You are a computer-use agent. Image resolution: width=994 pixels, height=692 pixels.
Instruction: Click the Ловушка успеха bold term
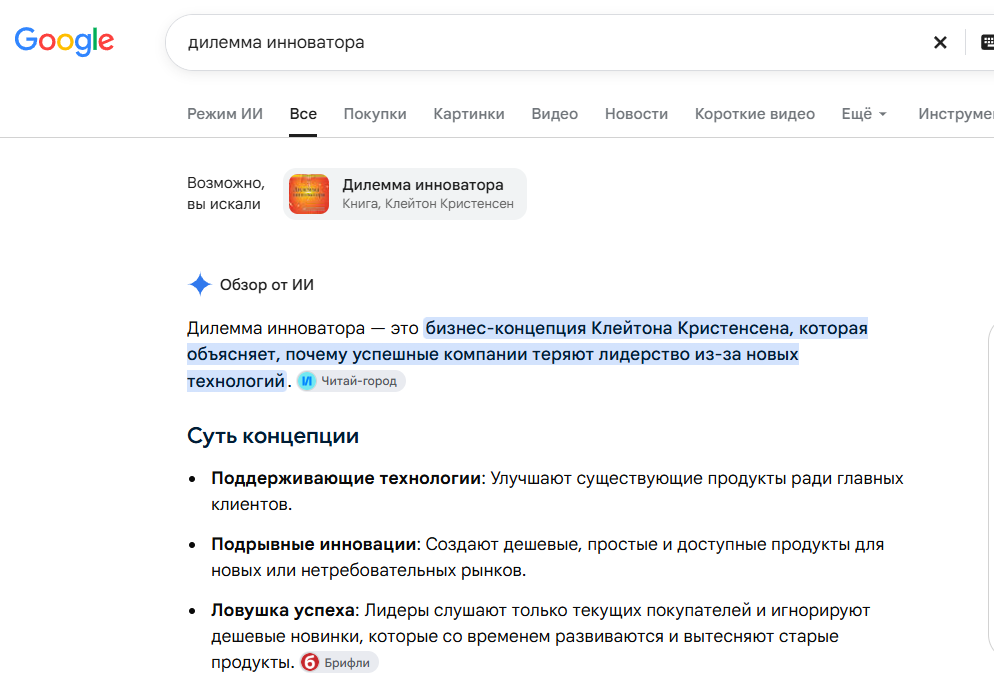point(283,610)
